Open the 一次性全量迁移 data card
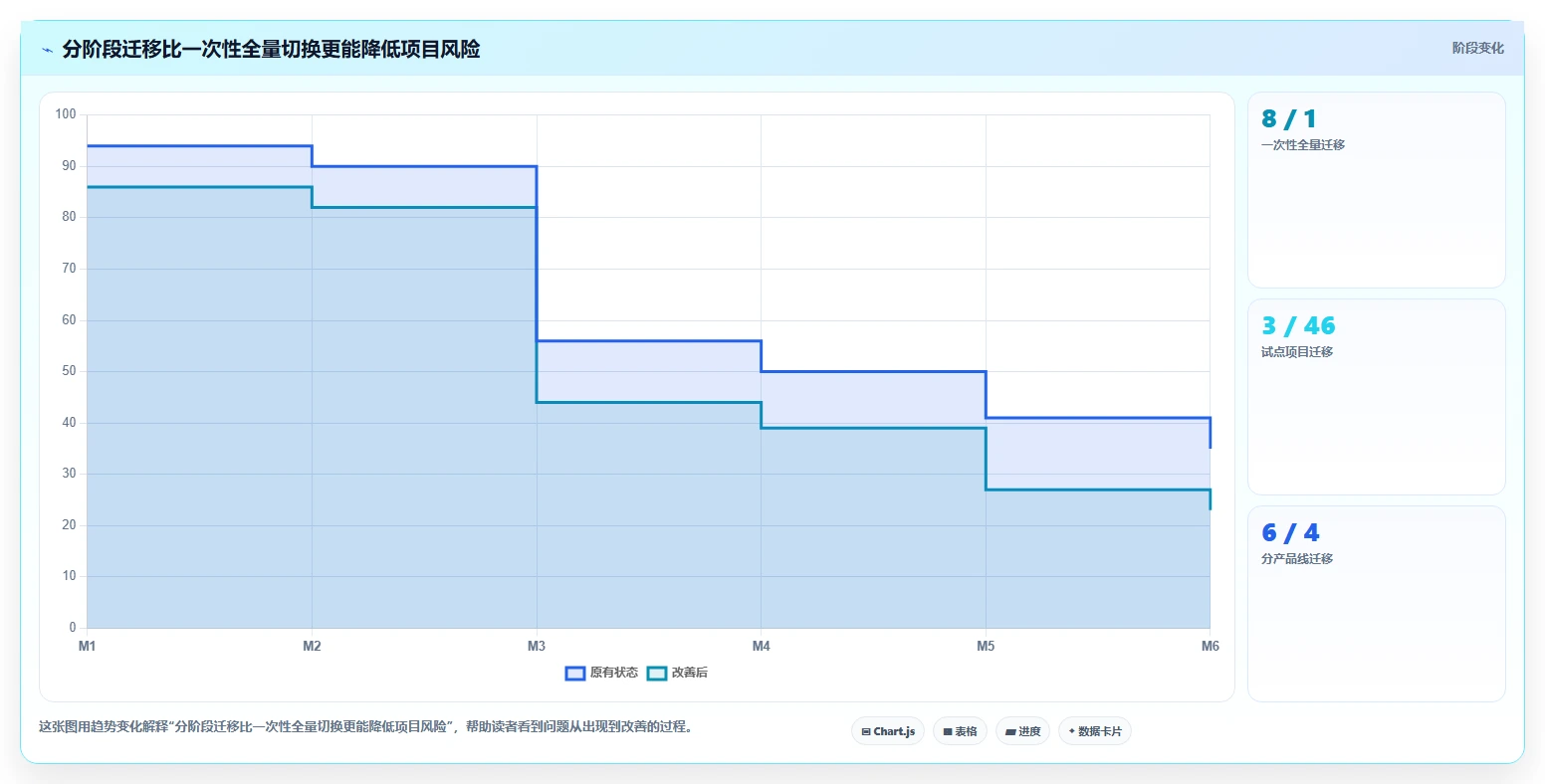 click(1377, 190)
